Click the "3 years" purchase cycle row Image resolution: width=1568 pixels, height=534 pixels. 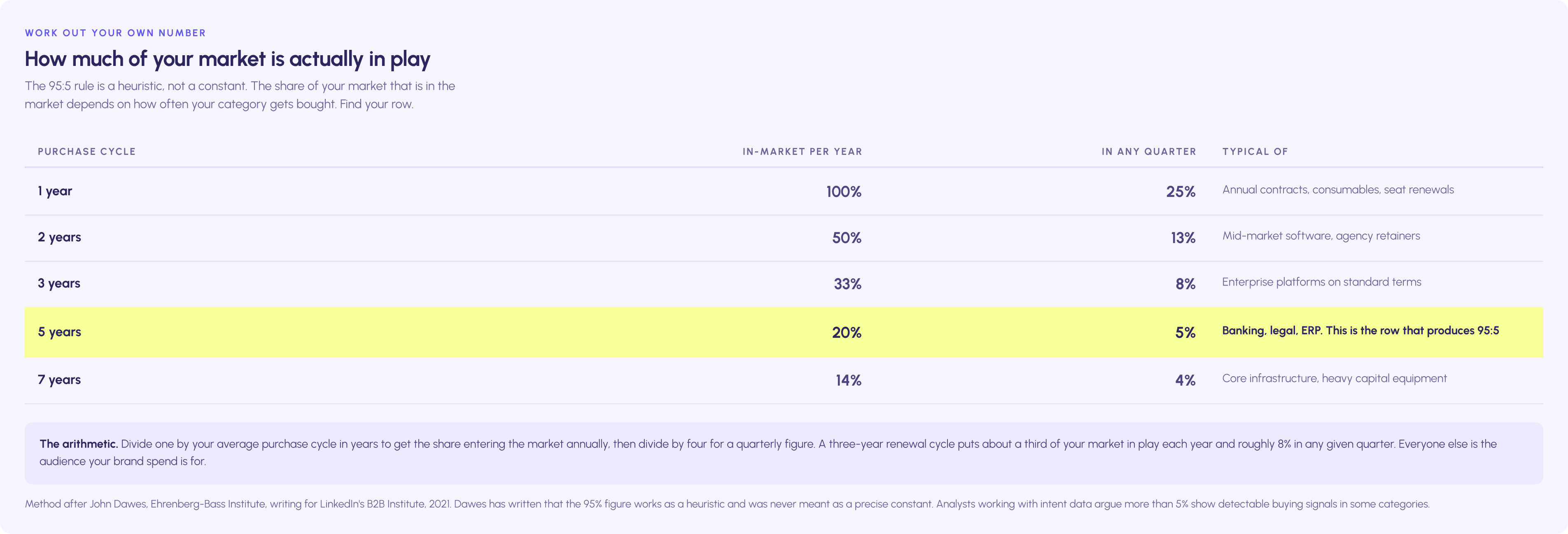(x=784, y=284)
